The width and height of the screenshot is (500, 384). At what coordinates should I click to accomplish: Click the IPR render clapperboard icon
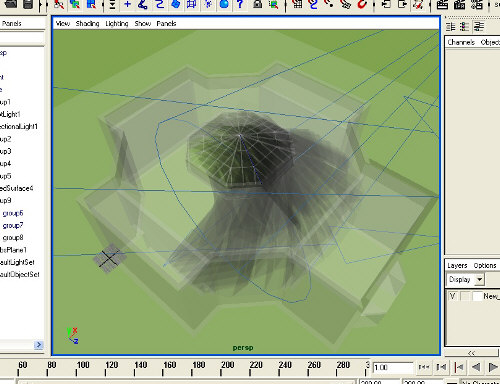point(460,5)
